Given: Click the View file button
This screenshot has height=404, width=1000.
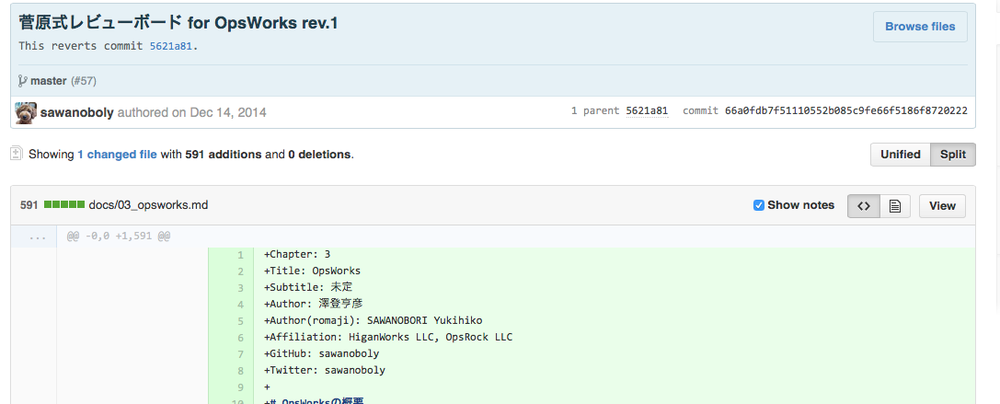Looking at the screenshot, I should tap(942, 206).
